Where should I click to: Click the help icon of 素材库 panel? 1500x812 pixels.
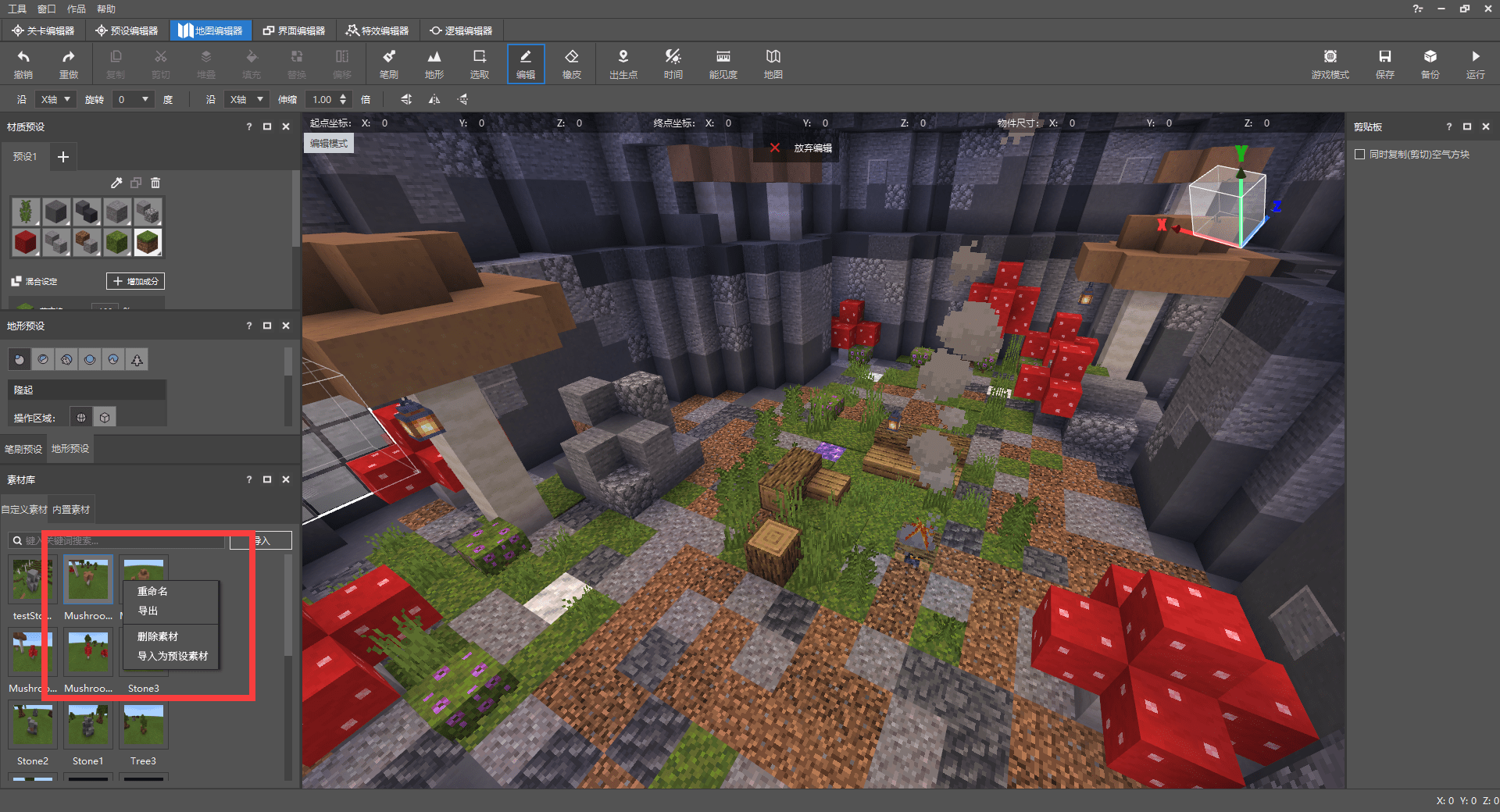[249, 479]
